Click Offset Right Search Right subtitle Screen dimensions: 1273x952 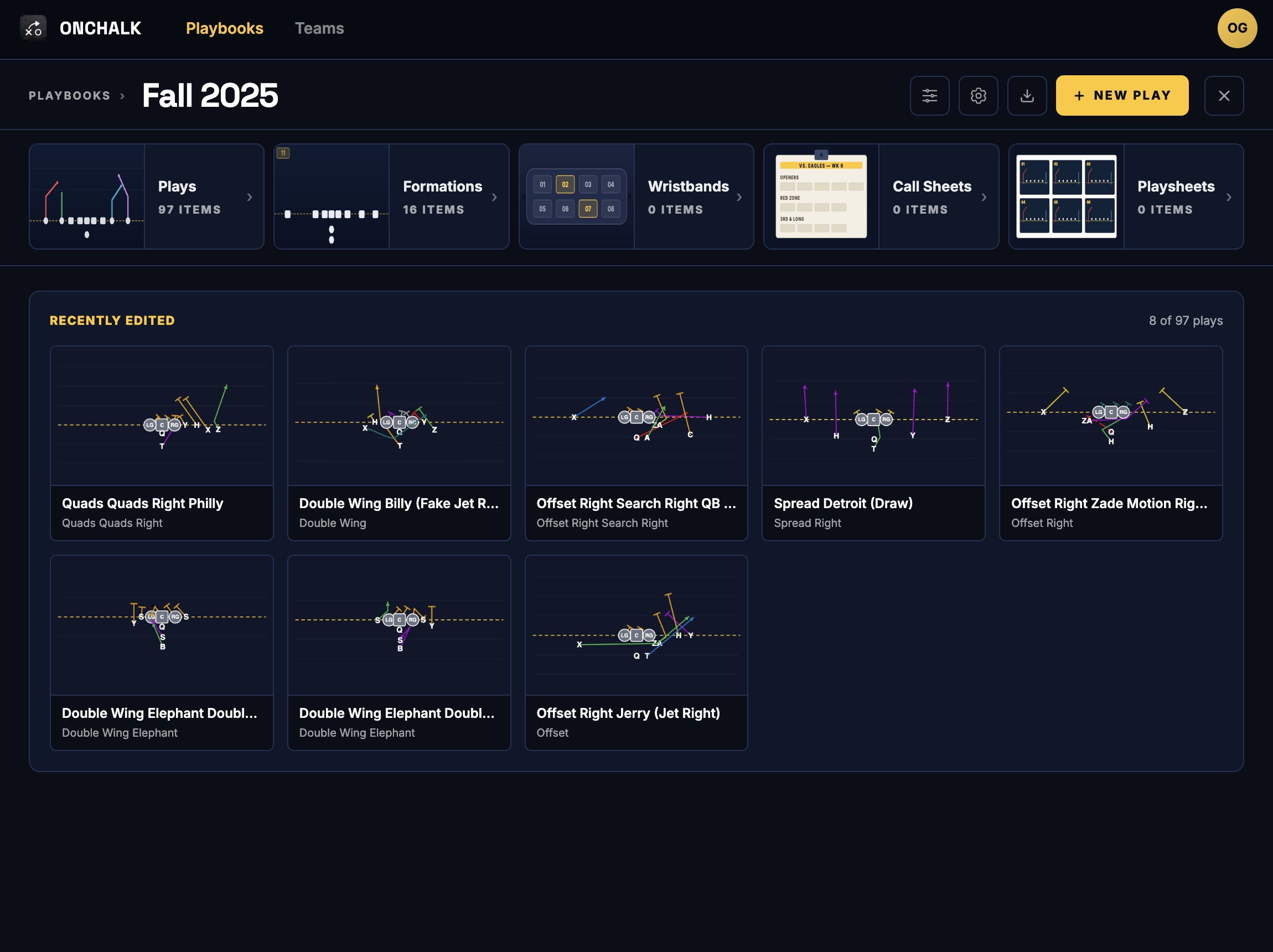pos(602,523)
